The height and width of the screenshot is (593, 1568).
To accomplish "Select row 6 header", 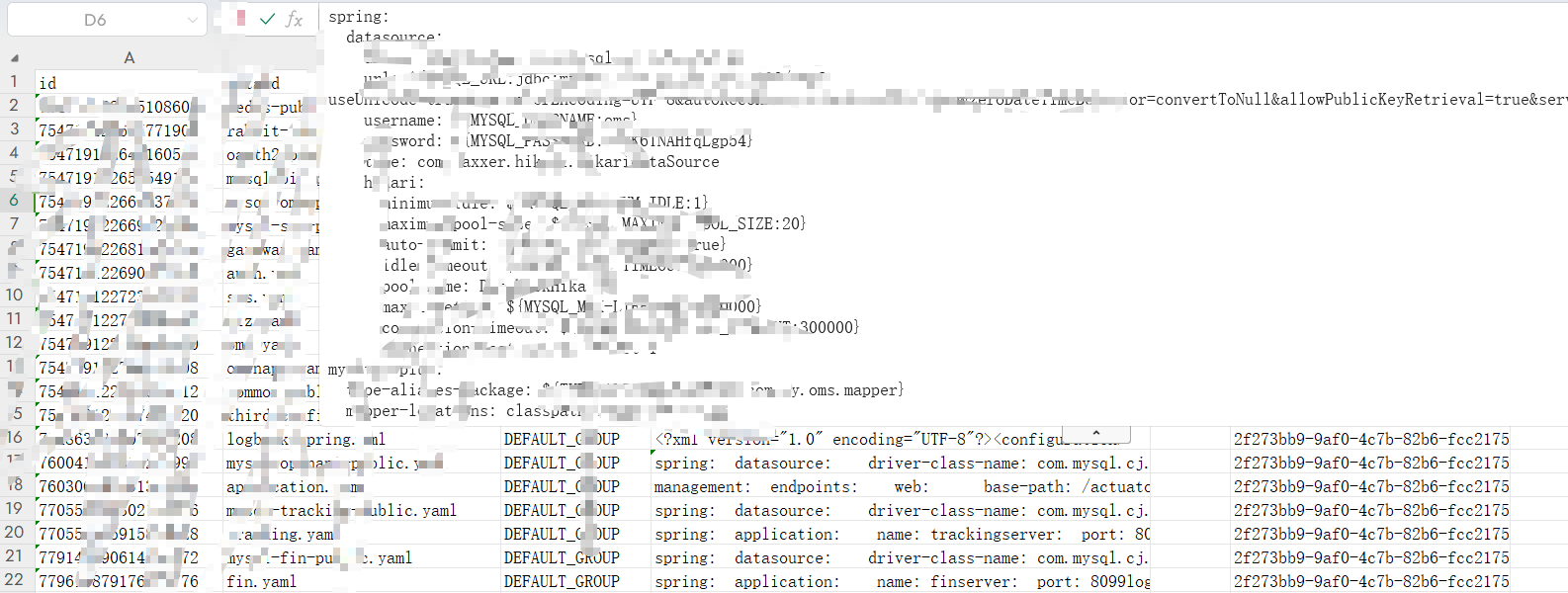I will (x=15, y=201).
